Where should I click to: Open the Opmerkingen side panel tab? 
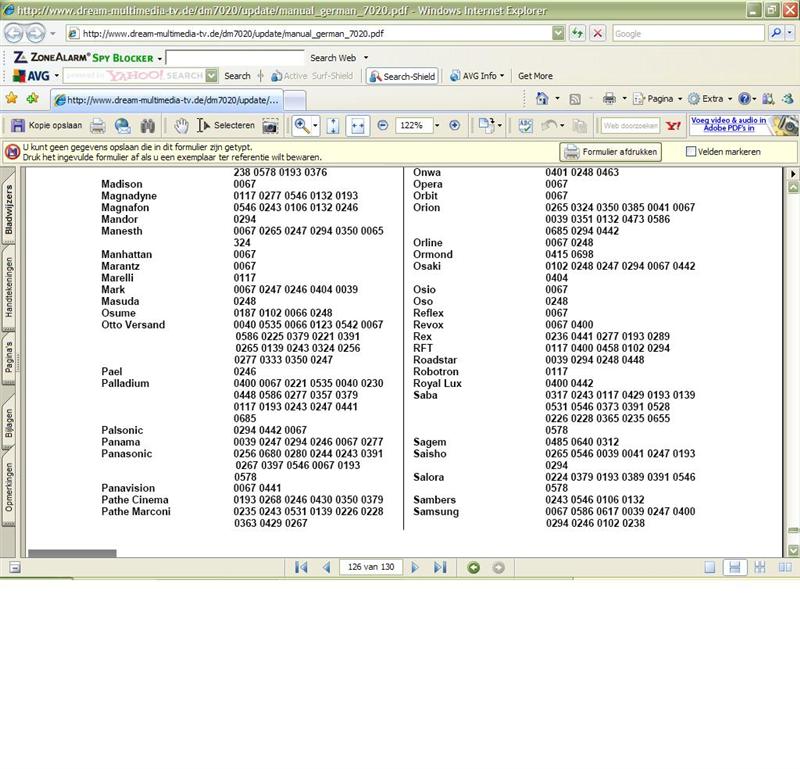9,487
